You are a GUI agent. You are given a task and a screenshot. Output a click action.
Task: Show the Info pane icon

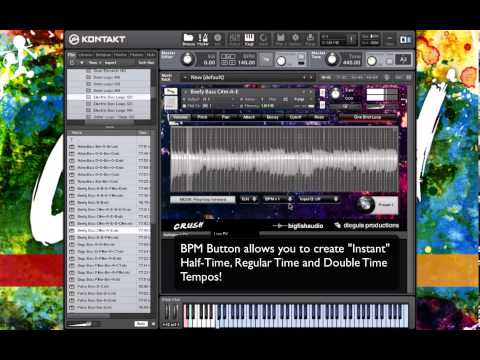coord(218,39)
